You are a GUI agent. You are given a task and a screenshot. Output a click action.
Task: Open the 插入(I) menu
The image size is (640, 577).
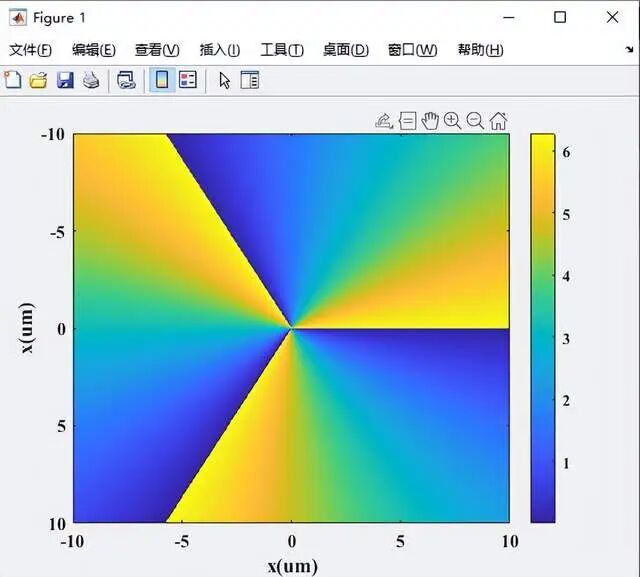[x=220, y=50]
